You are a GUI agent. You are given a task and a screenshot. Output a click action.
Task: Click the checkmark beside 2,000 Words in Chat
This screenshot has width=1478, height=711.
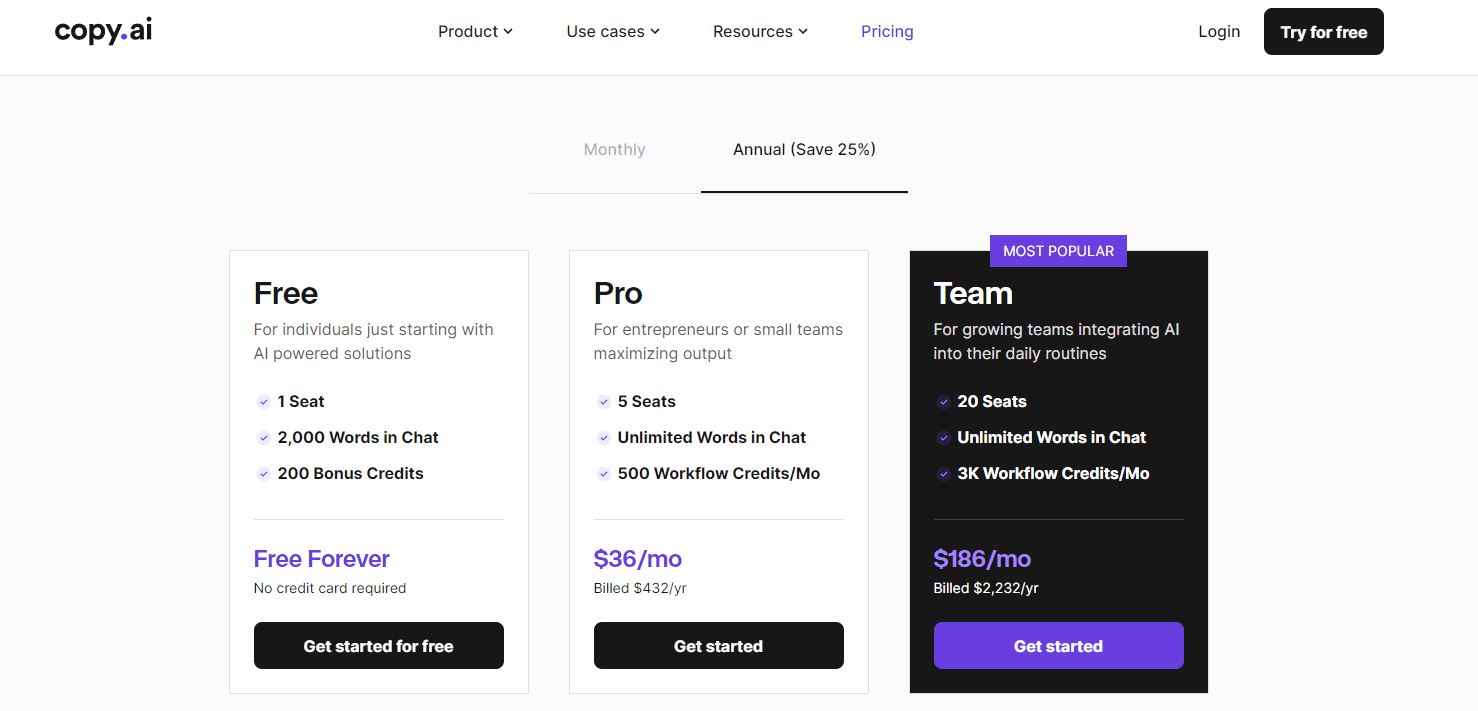[263, 437]
